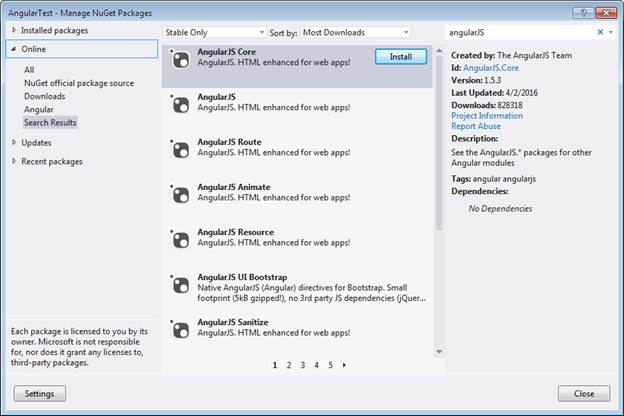
Task: Open the AngularJS.Core Id link
Action: pos(491,68)
